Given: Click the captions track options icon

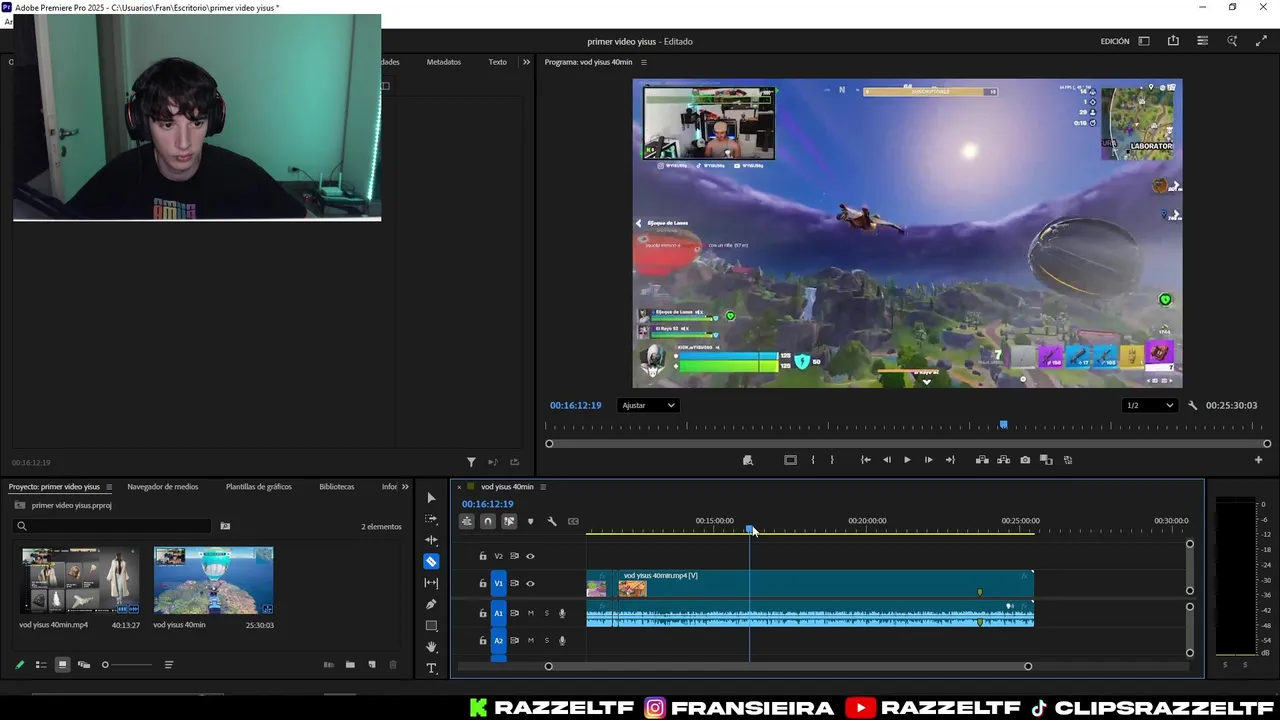Looking at the screenshot, I should coord(573,521).
